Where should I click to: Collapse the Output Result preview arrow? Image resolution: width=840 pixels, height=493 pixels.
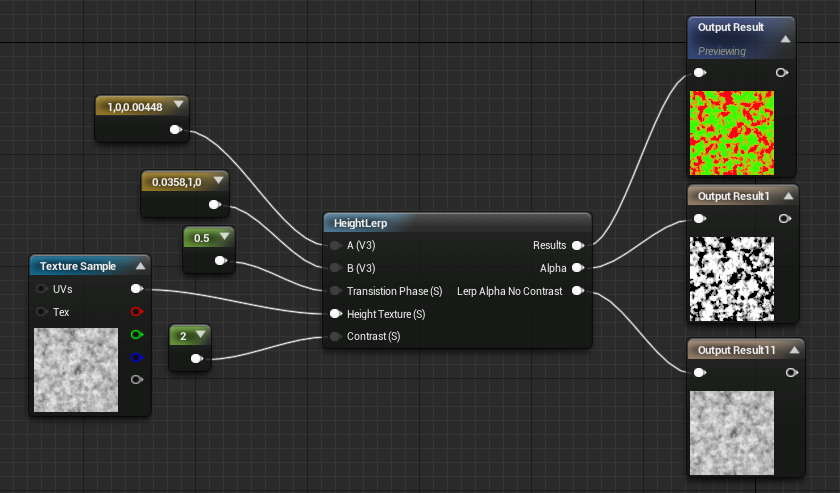point(785,39)
